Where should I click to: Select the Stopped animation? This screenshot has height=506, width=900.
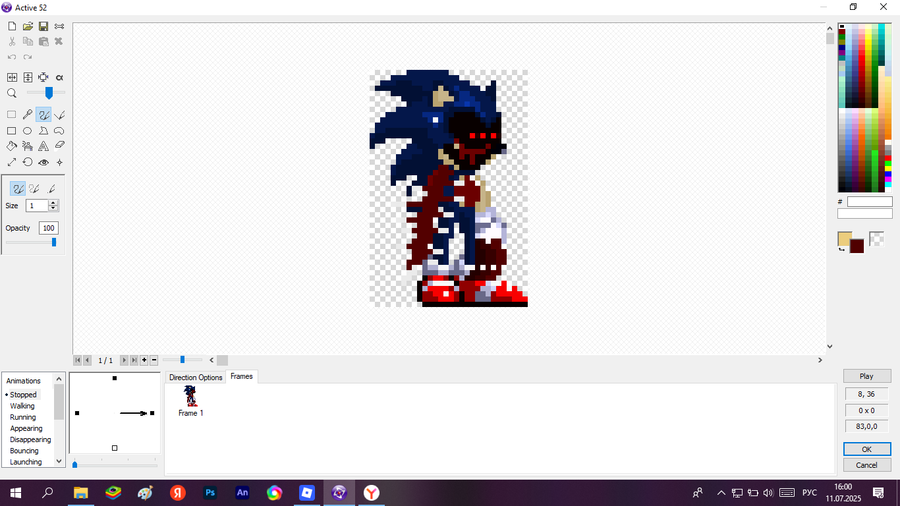(24, 395)
